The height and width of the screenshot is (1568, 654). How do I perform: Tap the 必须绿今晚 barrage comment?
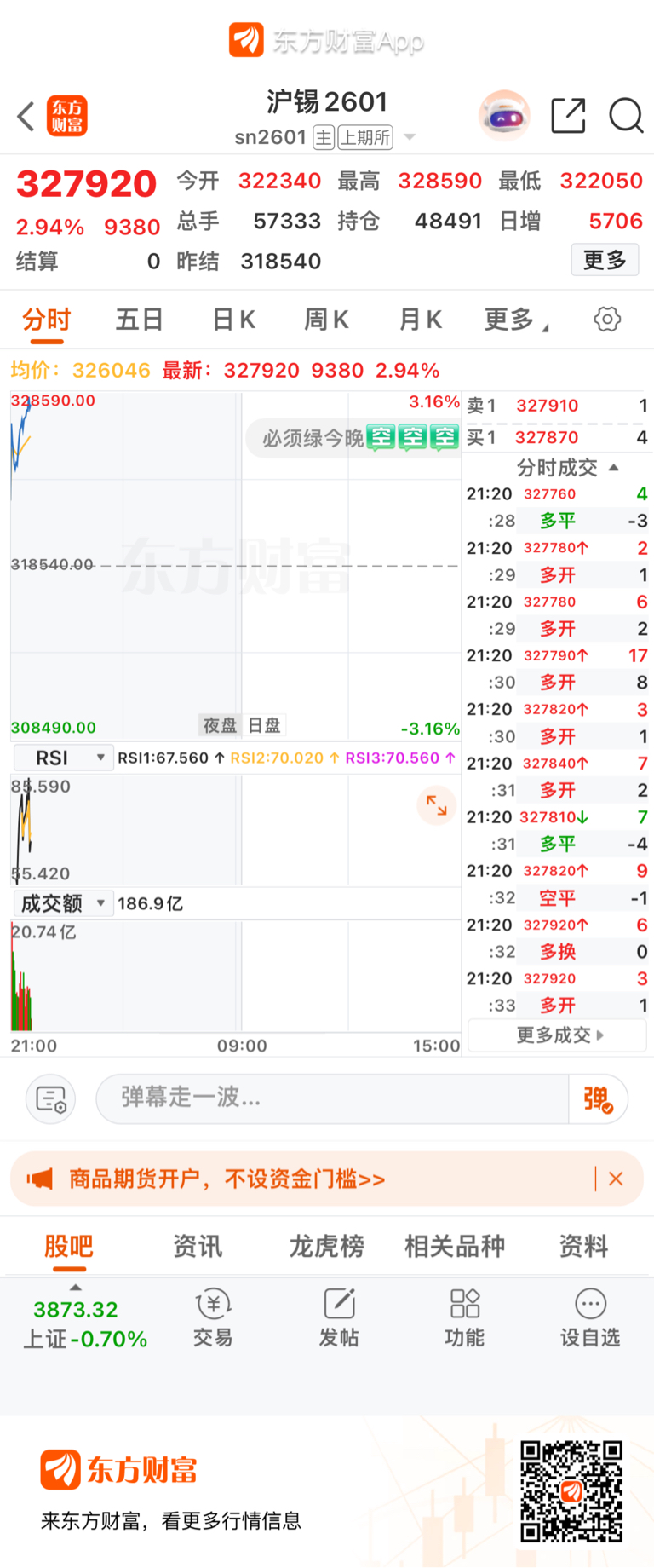[353, 438]
